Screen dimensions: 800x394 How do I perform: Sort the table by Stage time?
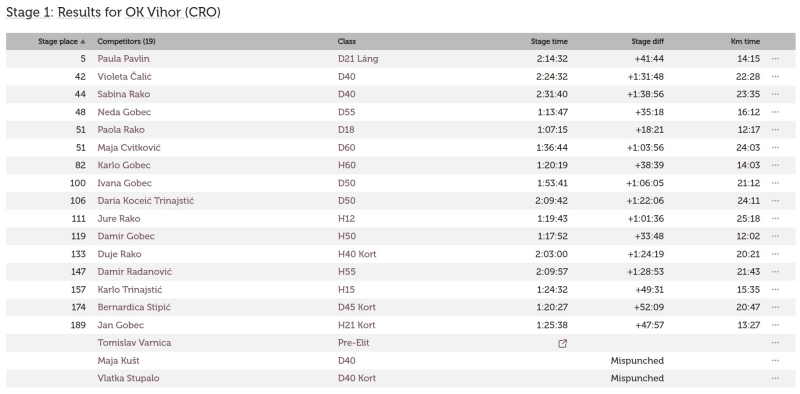coord(549,41)
